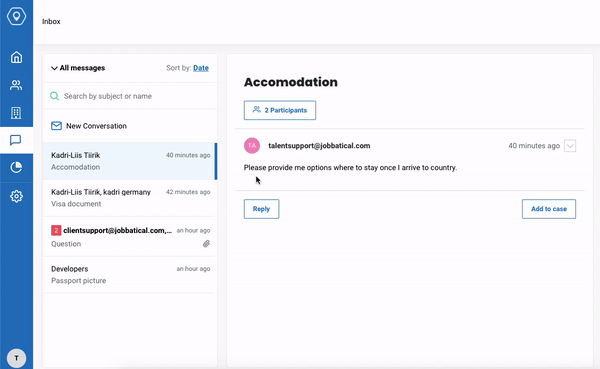Viewport: 600px width, 369px height.
Task: Open the message options dropdown arrow
Action: point(570,146)
